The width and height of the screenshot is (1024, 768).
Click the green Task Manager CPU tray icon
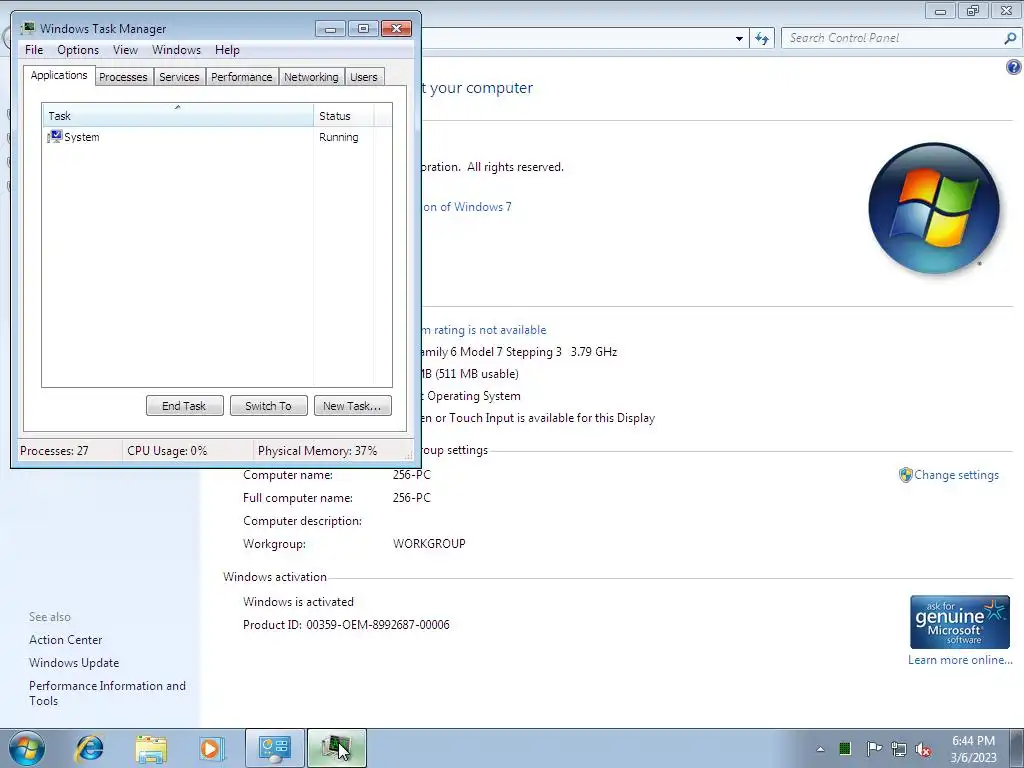pos(844,748)
